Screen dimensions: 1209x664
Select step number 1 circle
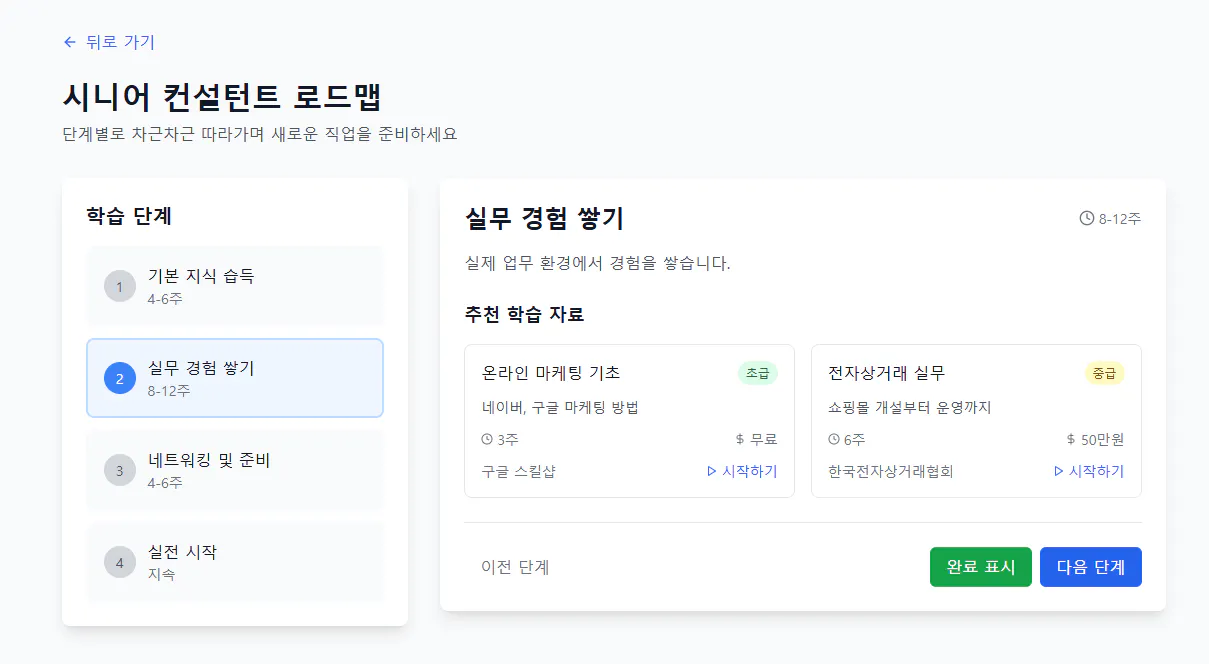[119, 287]
